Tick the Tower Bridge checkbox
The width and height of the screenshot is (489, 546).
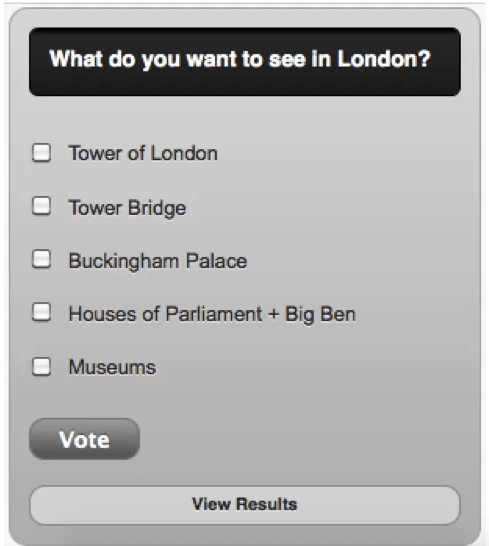[41, 206]
